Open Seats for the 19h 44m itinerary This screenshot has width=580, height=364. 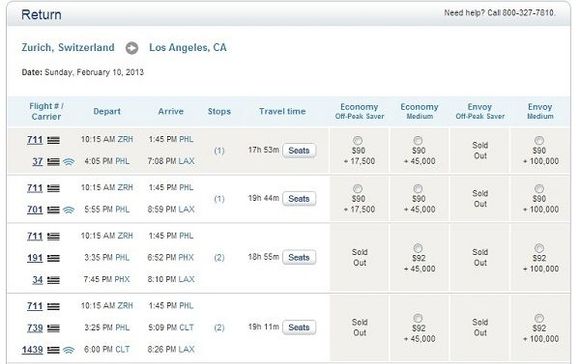[x=299, y=199]
